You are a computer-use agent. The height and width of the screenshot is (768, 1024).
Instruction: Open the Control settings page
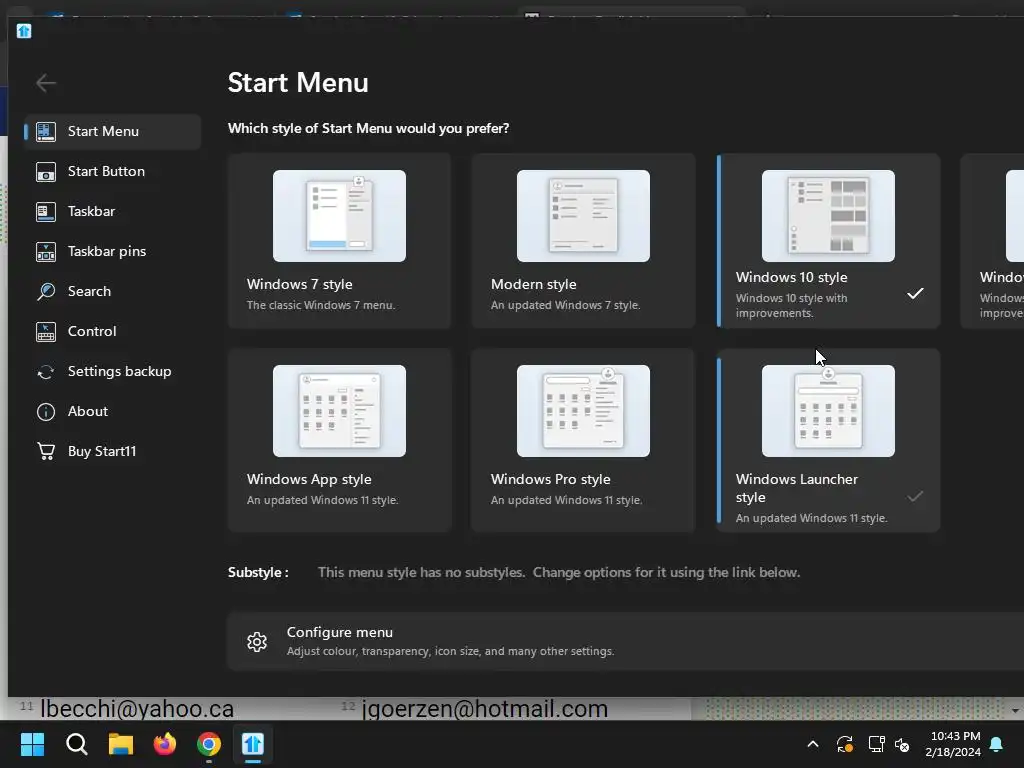(112, 332)
